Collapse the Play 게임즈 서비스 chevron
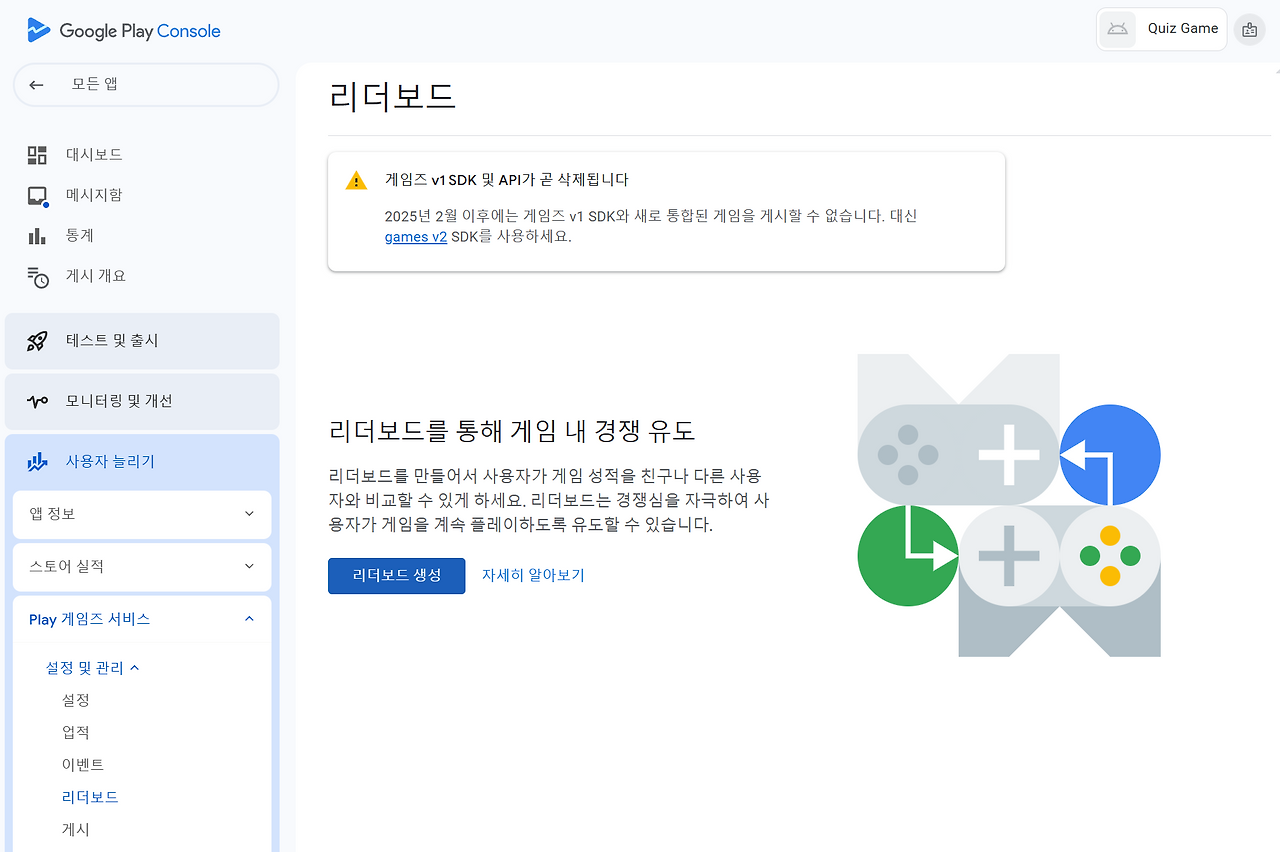The width and height of the screenshot is (1280, 852). pos(249,620)
